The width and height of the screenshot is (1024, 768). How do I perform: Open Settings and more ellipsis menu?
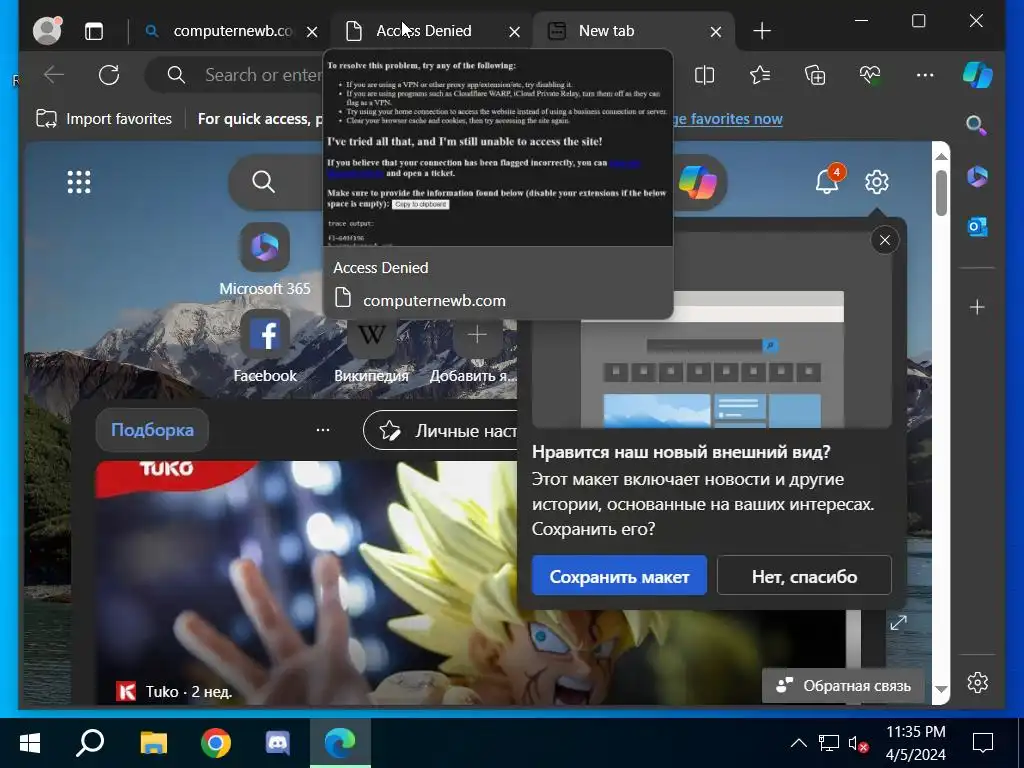pos(925,75)
